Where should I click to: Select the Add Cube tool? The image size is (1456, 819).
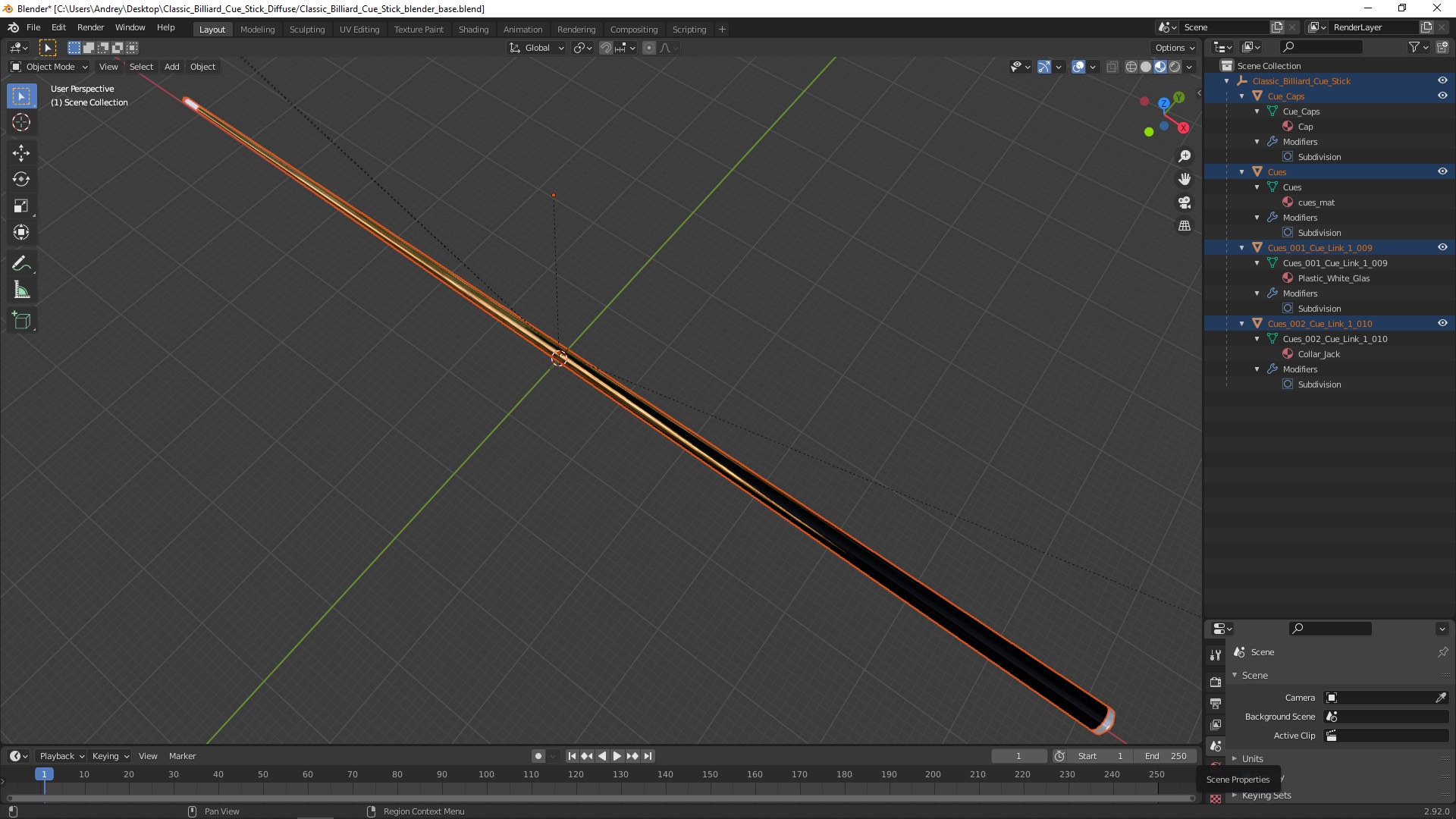pyautogui.click(x=21, y=321)
